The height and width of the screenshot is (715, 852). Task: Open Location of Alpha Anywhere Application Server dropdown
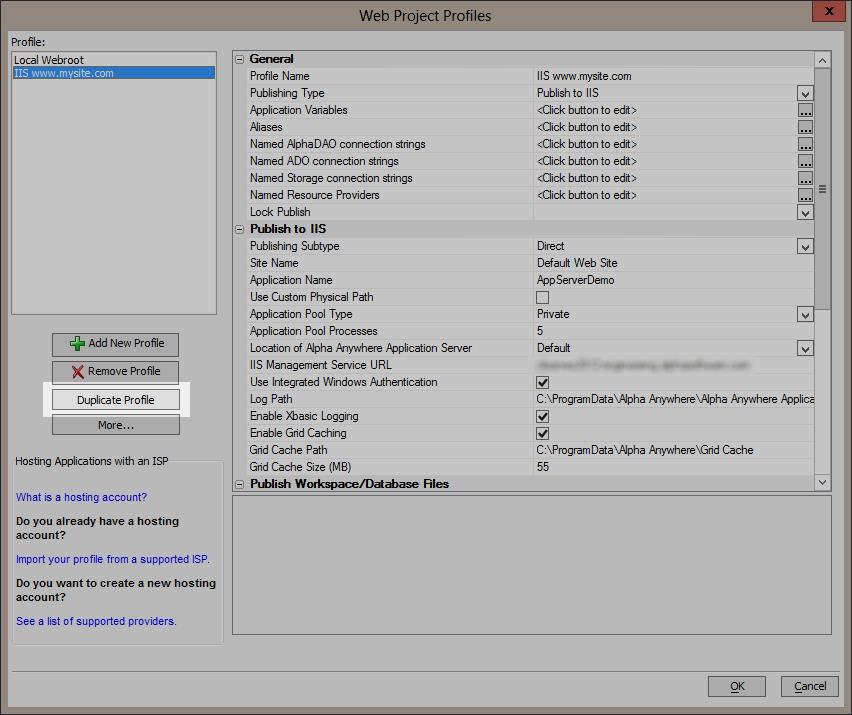click(805, 348)
